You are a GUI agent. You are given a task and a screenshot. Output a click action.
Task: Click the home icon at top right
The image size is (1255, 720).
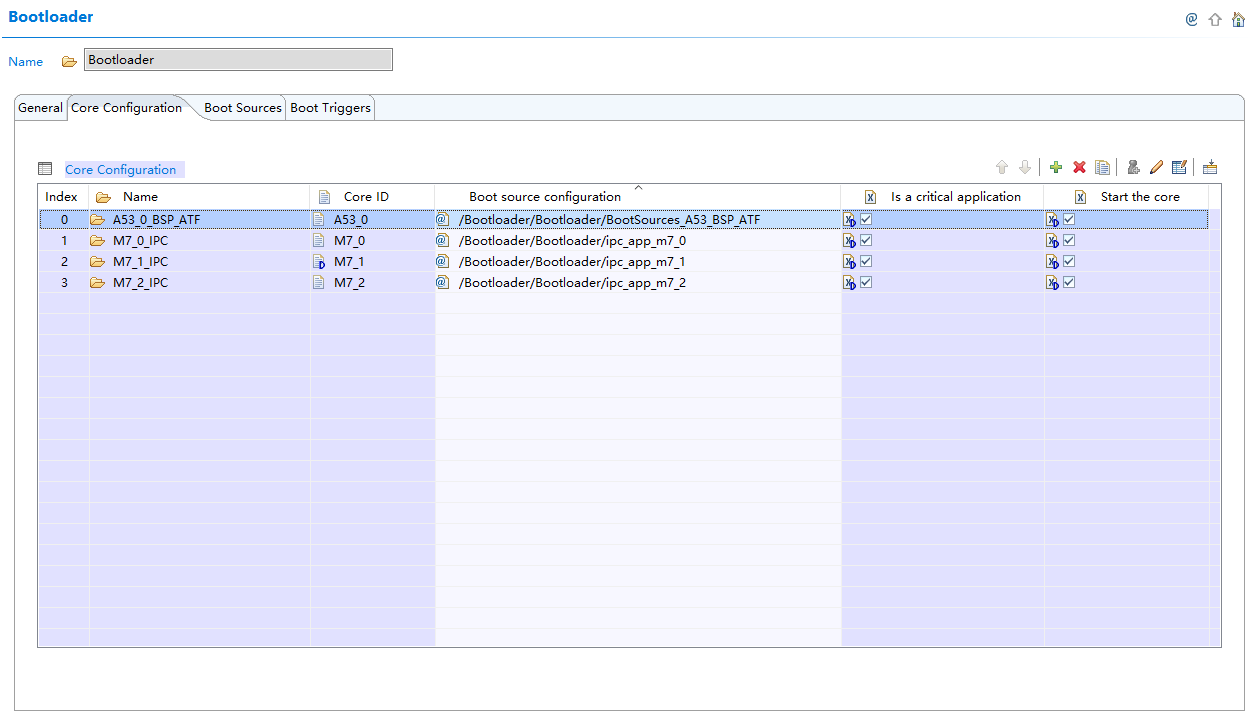[x=1238, y=19]
